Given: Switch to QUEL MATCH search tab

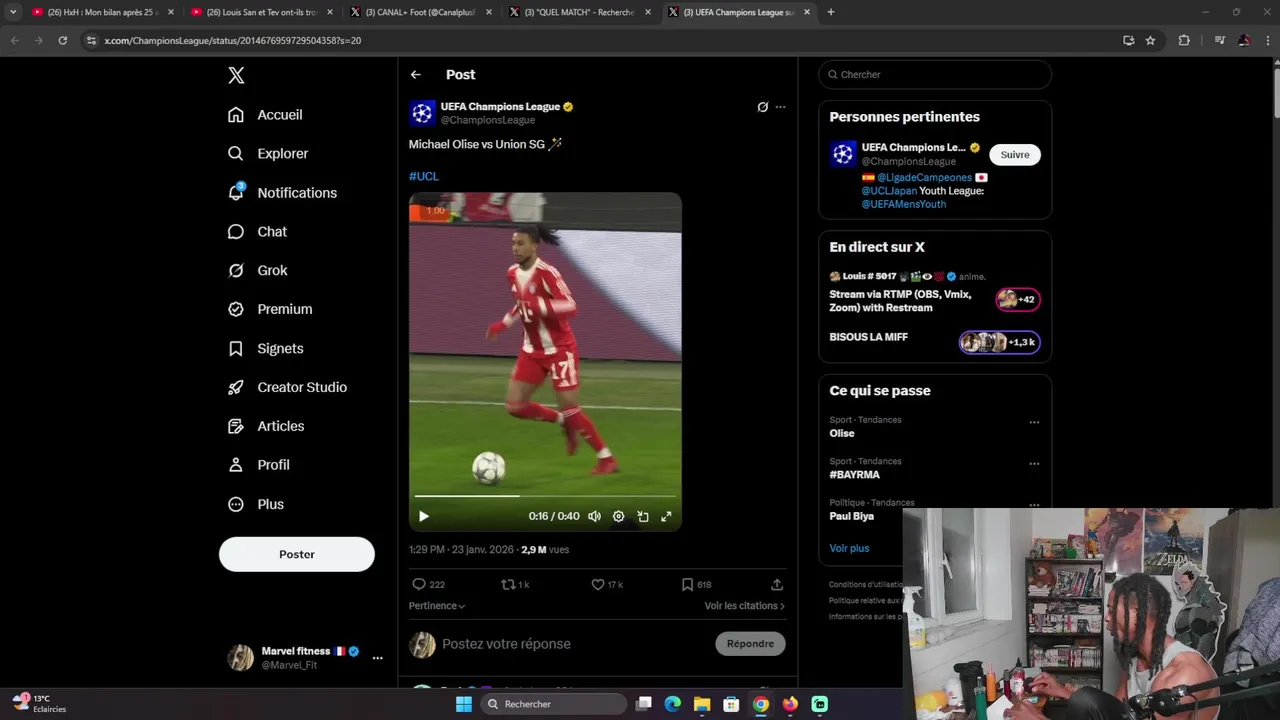Looking at the screenshot, I should click(580, 12).
